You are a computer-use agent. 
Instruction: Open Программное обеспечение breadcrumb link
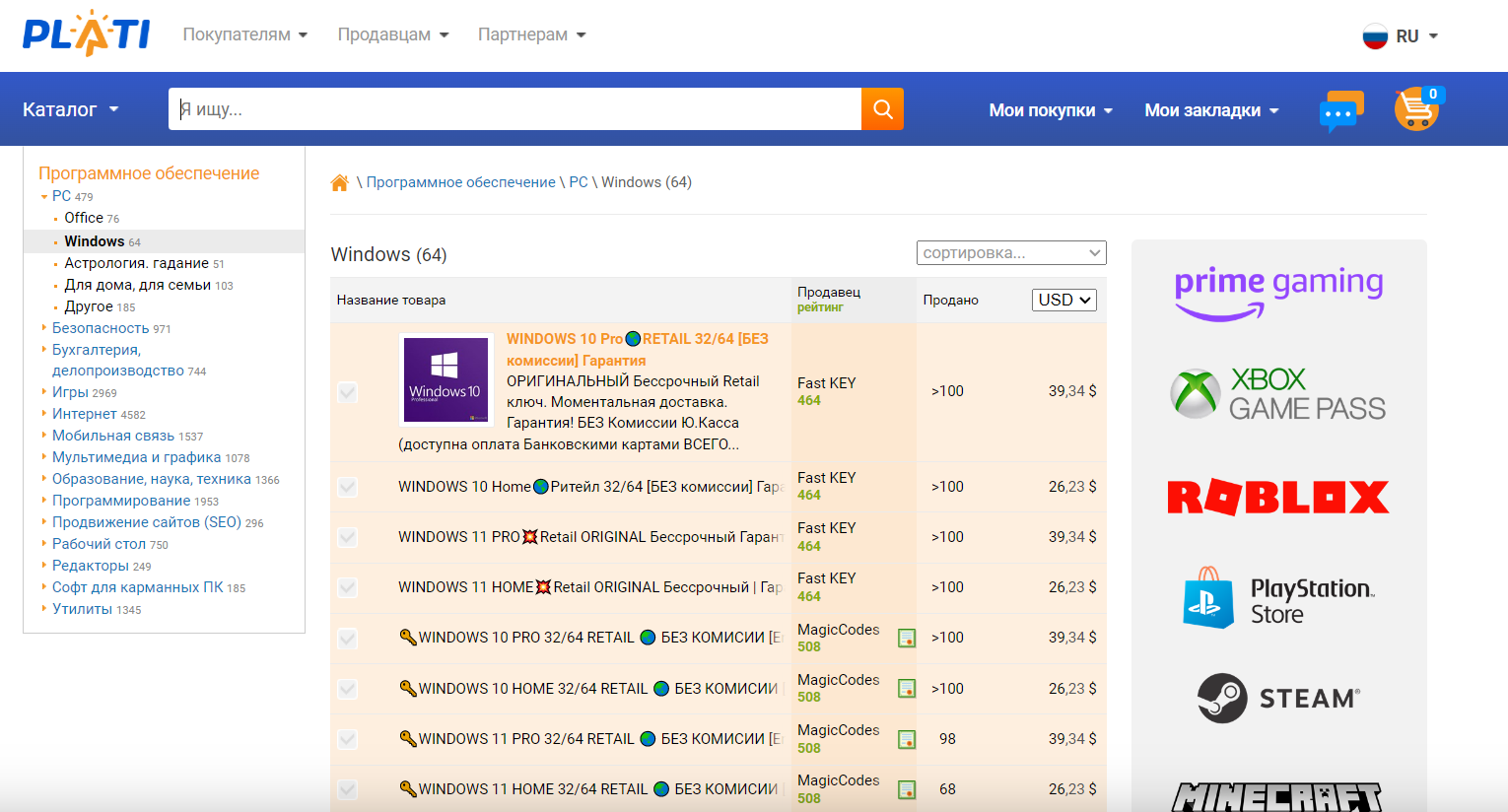(x=460, y=182)
